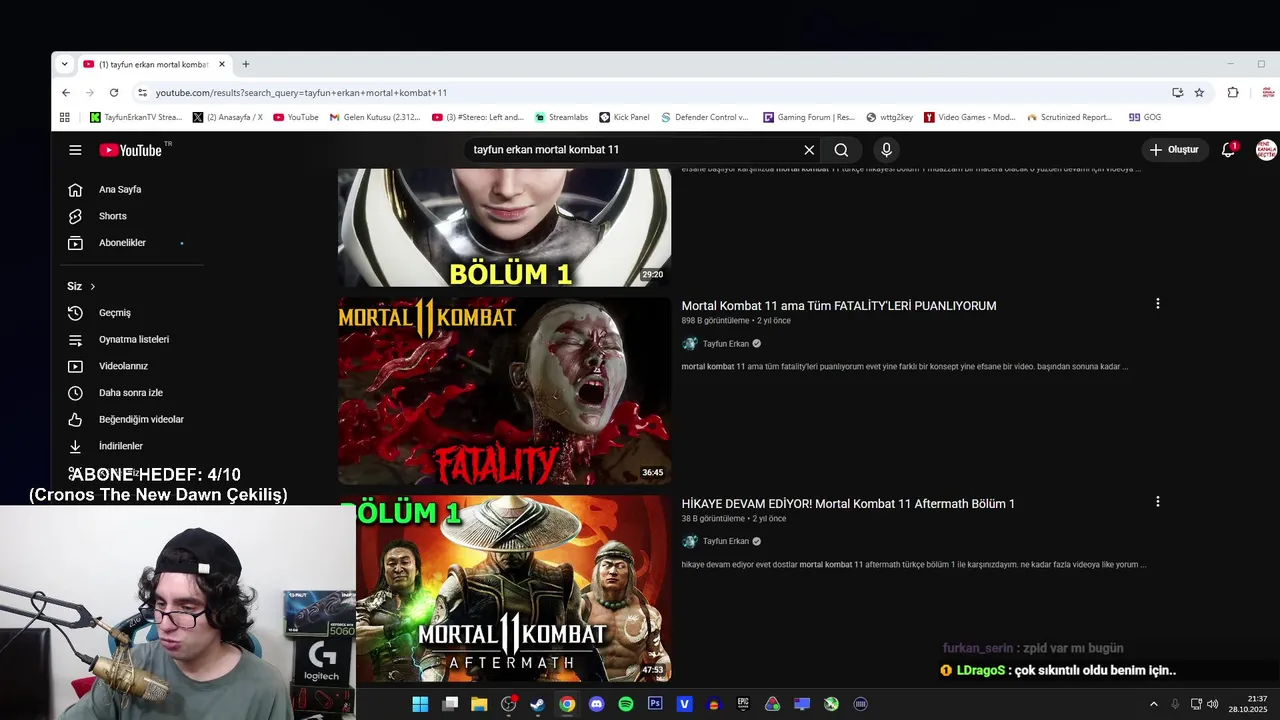The image size is (1280, 720).
Task: Open TayfunErkanTV Stream bookmark
Action: click(136, 117)
